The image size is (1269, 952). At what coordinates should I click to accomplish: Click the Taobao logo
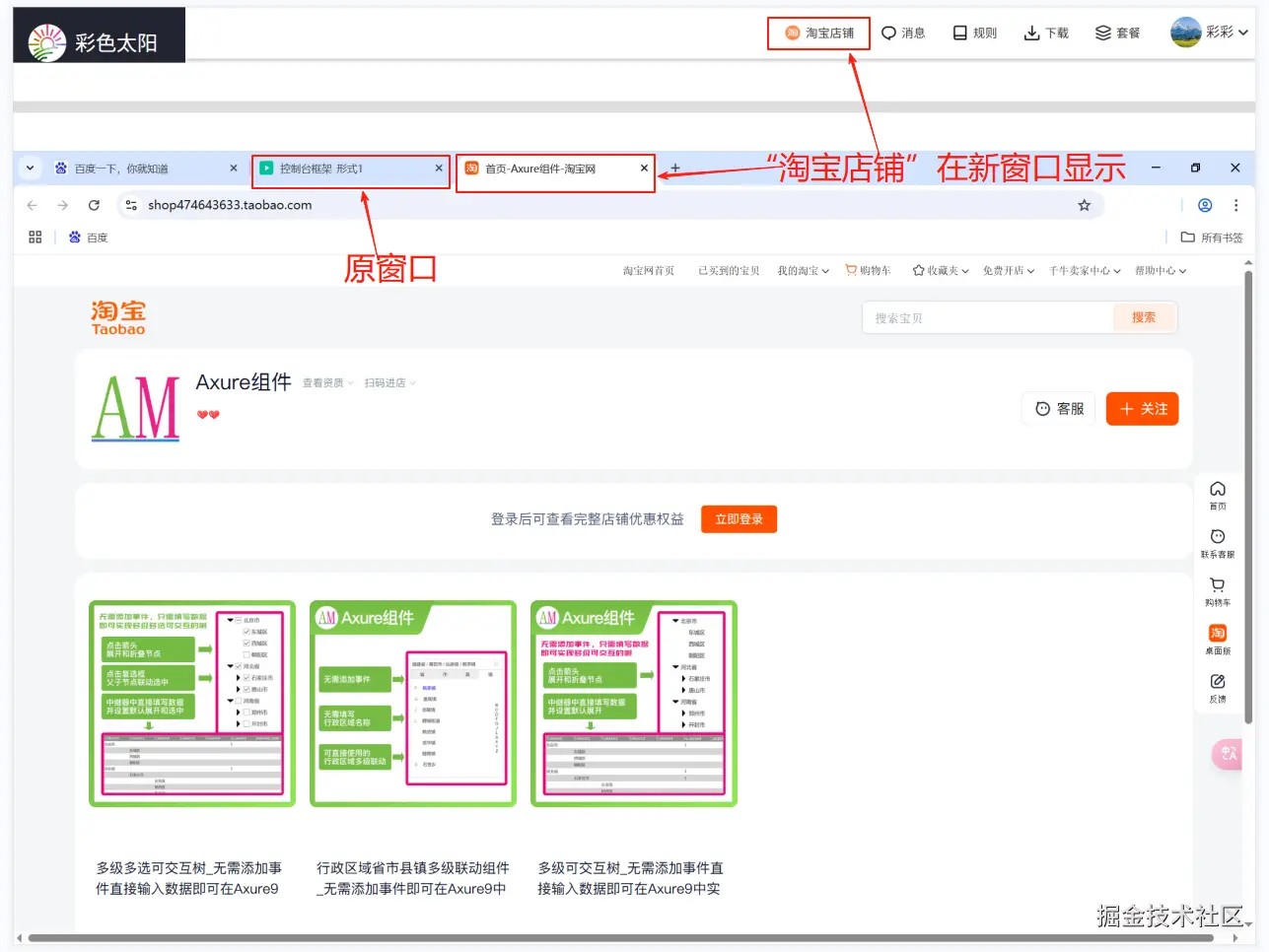(118, 317)
